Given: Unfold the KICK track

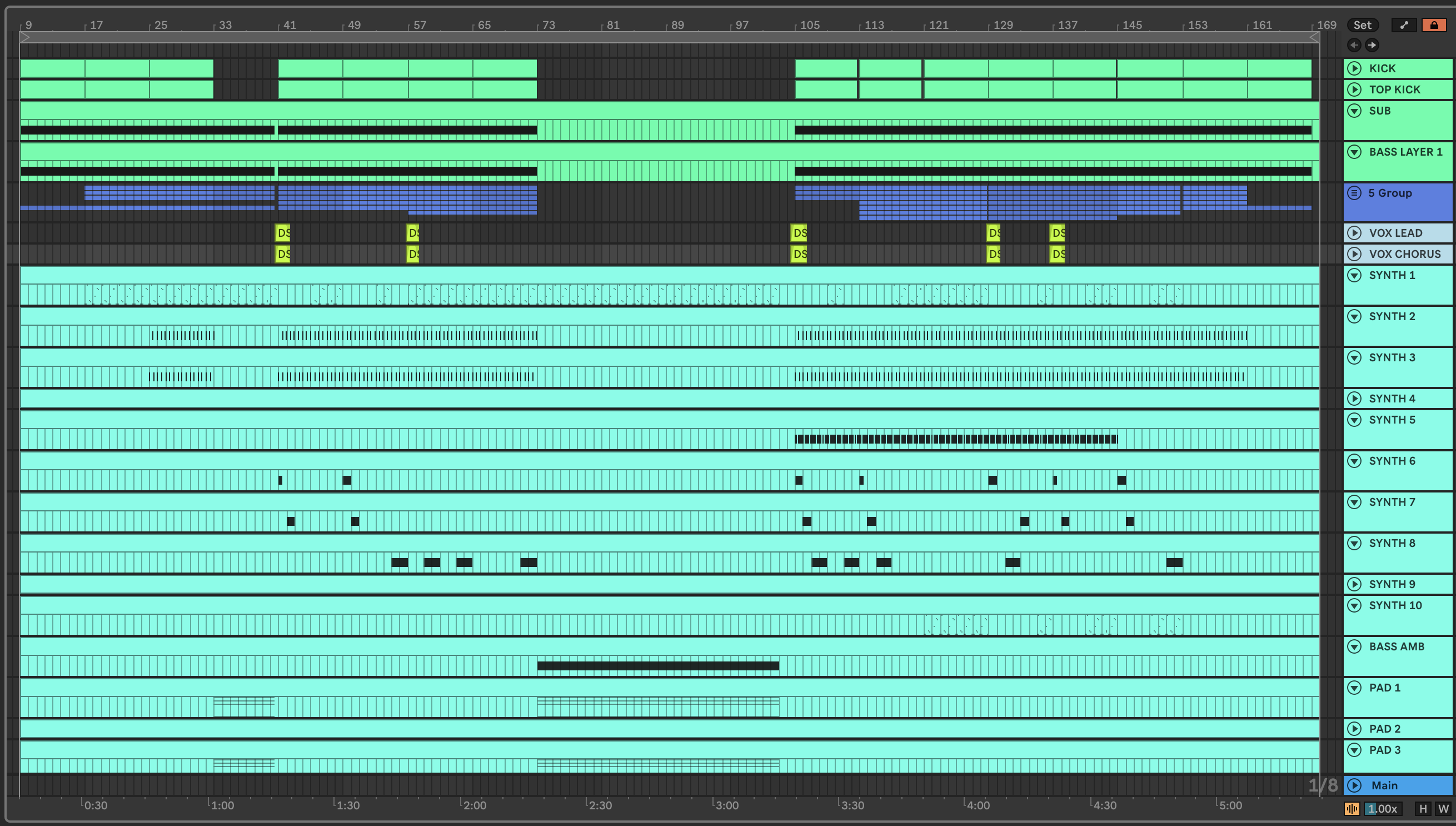Looking at the screenshot, I should [1354, 68].
